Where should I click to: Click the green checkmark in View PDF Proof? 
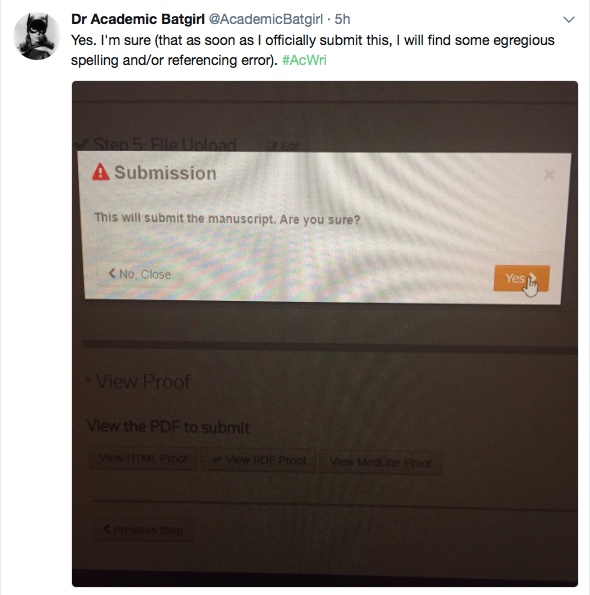pos(217,459)
